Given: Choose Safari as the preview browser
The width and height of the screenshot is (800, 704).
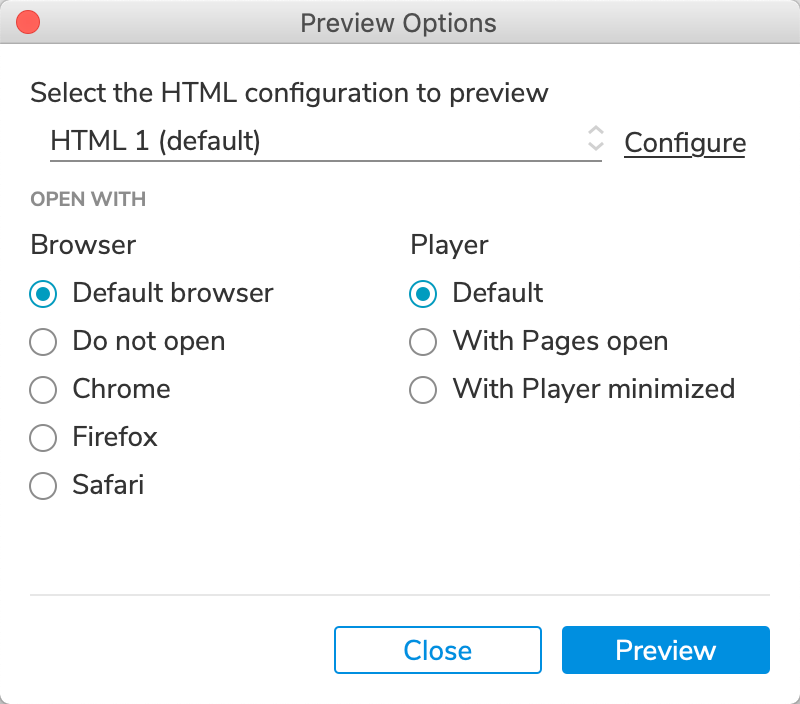Looking at the screenshot, I should point(43,486).
